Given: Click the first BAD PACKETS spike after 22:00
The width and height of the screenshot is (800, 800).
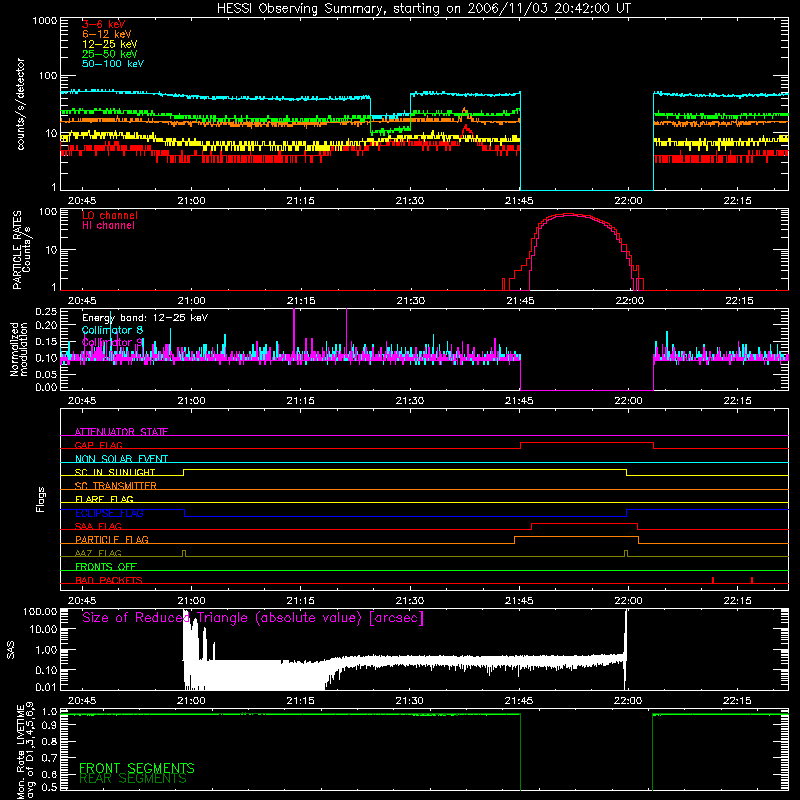Looking at the screenshot, I should click(x=713, y=580).
